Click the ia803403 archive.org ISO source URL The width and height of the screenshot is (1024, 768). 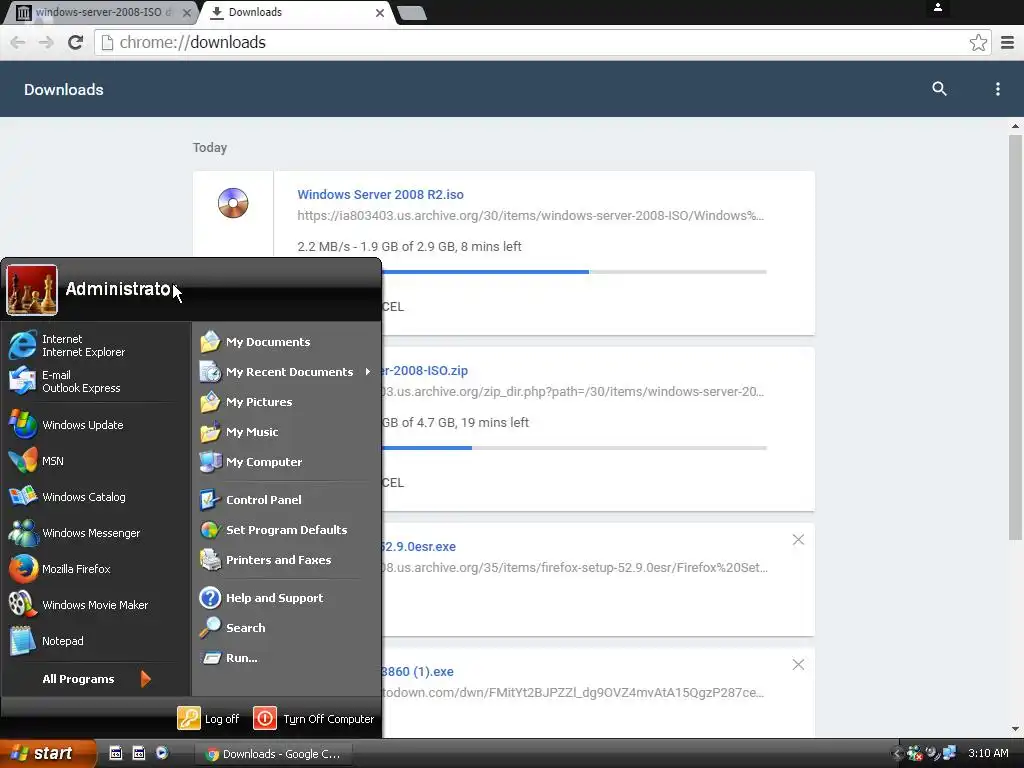pos(530,216)
